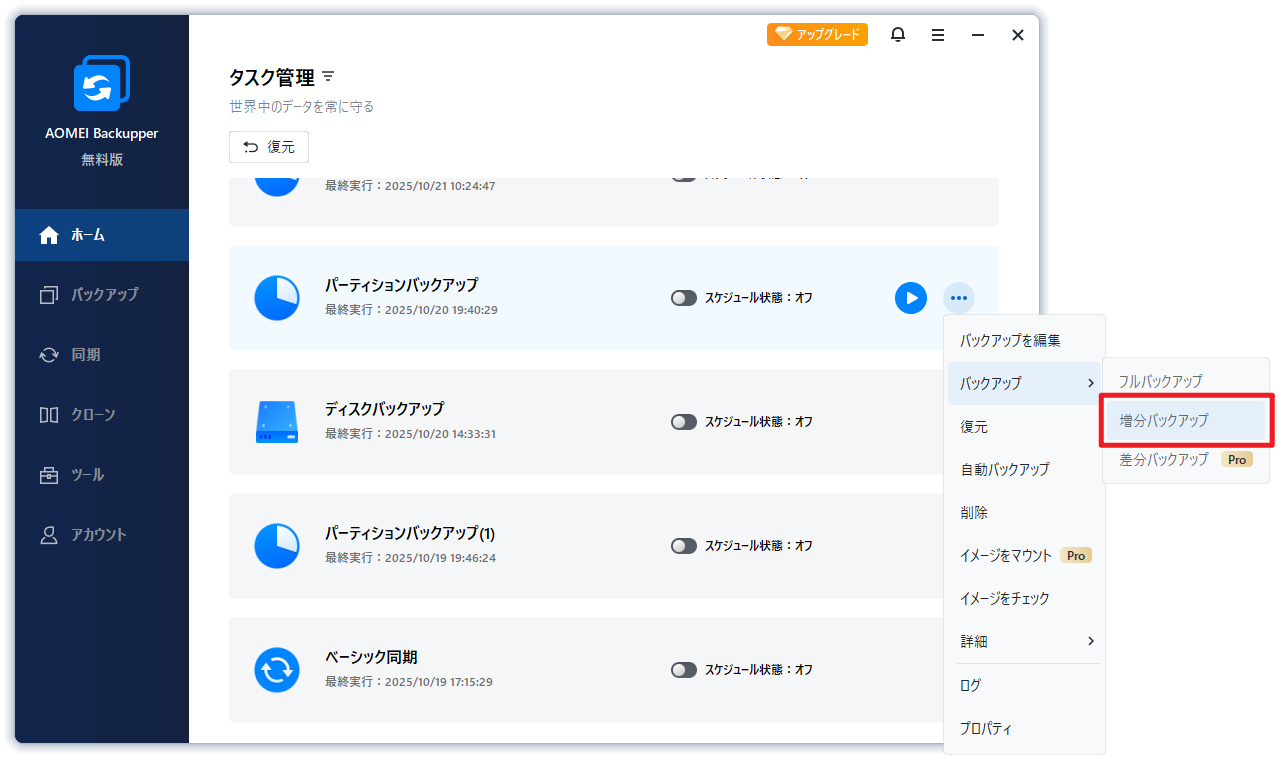Open the ツール sidebar section

click(x=102, y=475)
